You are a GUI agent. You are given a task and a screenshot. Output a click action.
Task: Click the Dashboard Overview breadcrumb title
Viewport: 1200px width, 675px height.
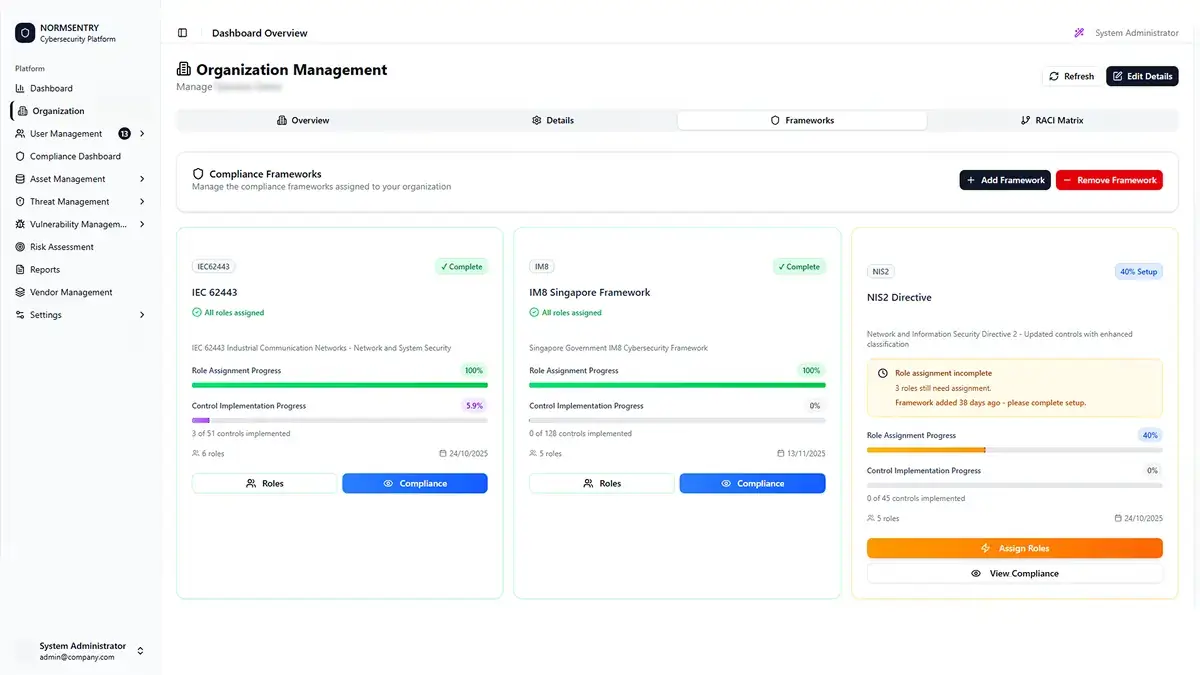pos(260,33)
